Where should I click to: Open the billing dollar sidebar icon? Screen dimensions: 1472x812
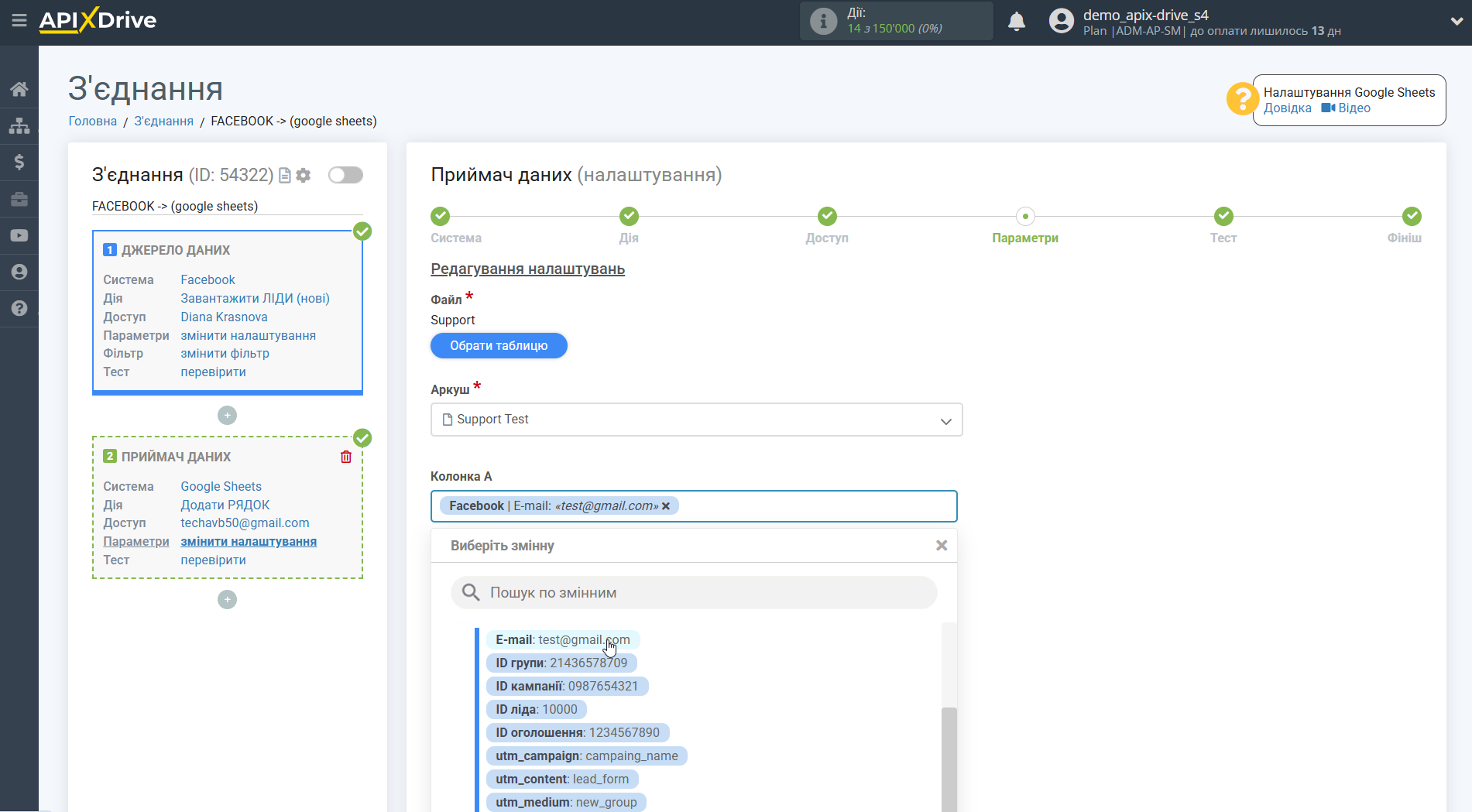[19, 162]
